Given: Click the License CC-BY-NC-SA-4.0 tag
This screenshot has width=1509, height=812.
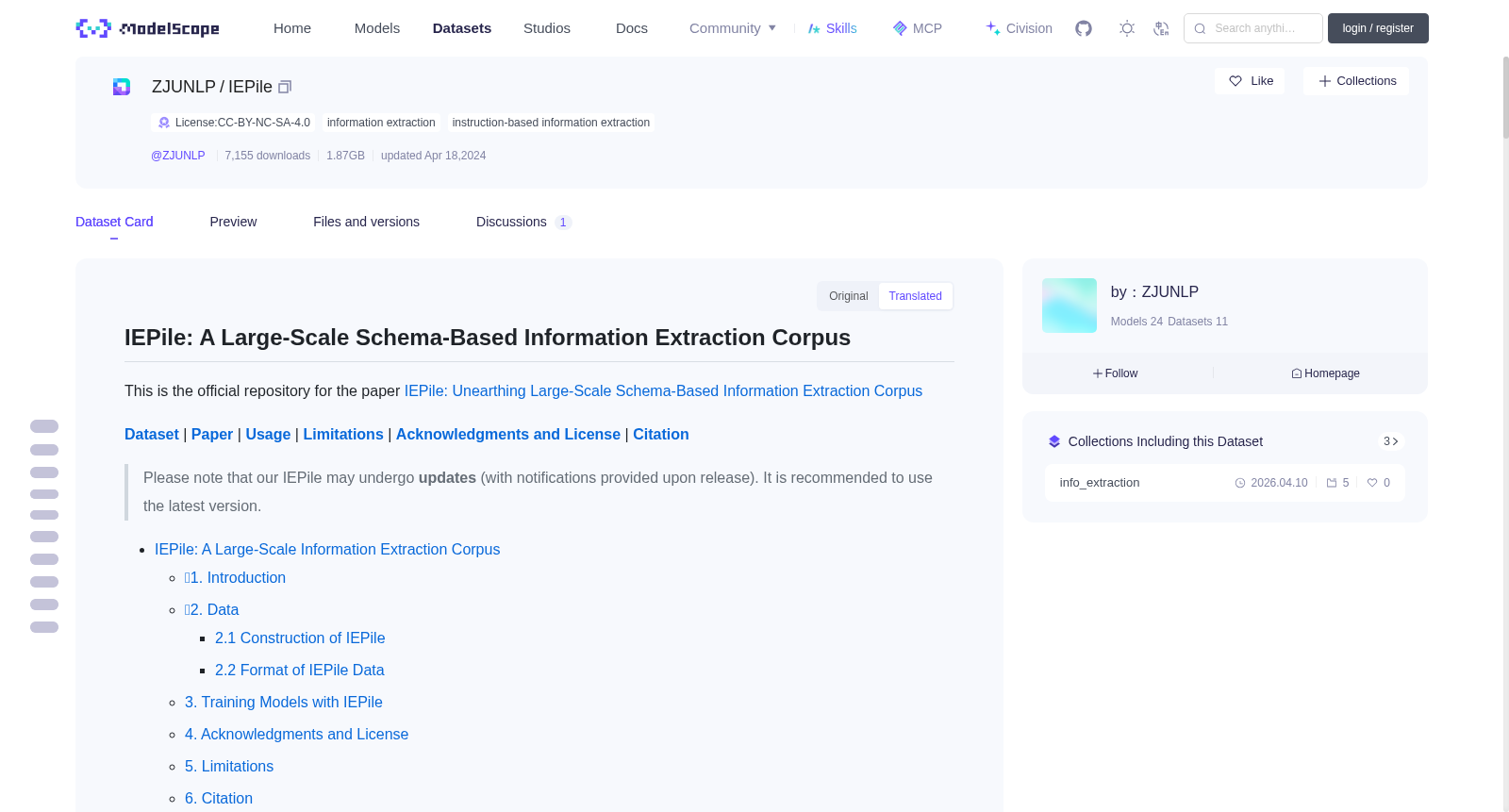Looking at the screenshot, I should coord(233,123).
